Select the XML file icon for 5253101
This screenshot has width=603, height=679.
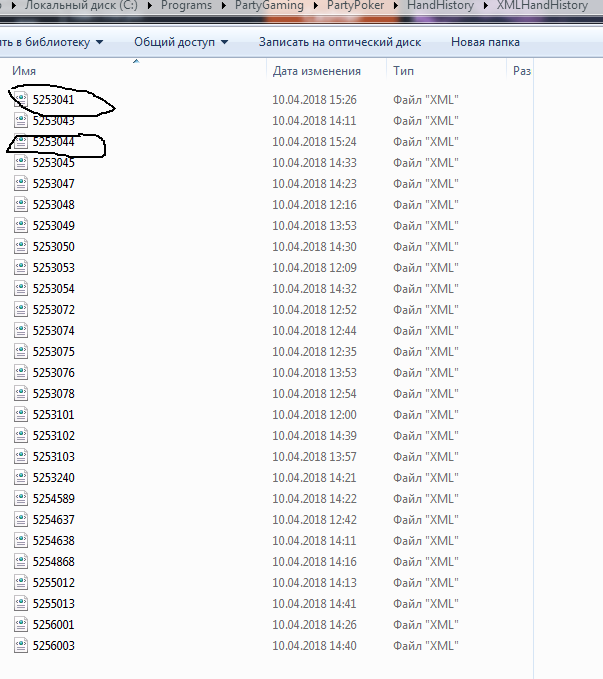[x=21, y=414]
